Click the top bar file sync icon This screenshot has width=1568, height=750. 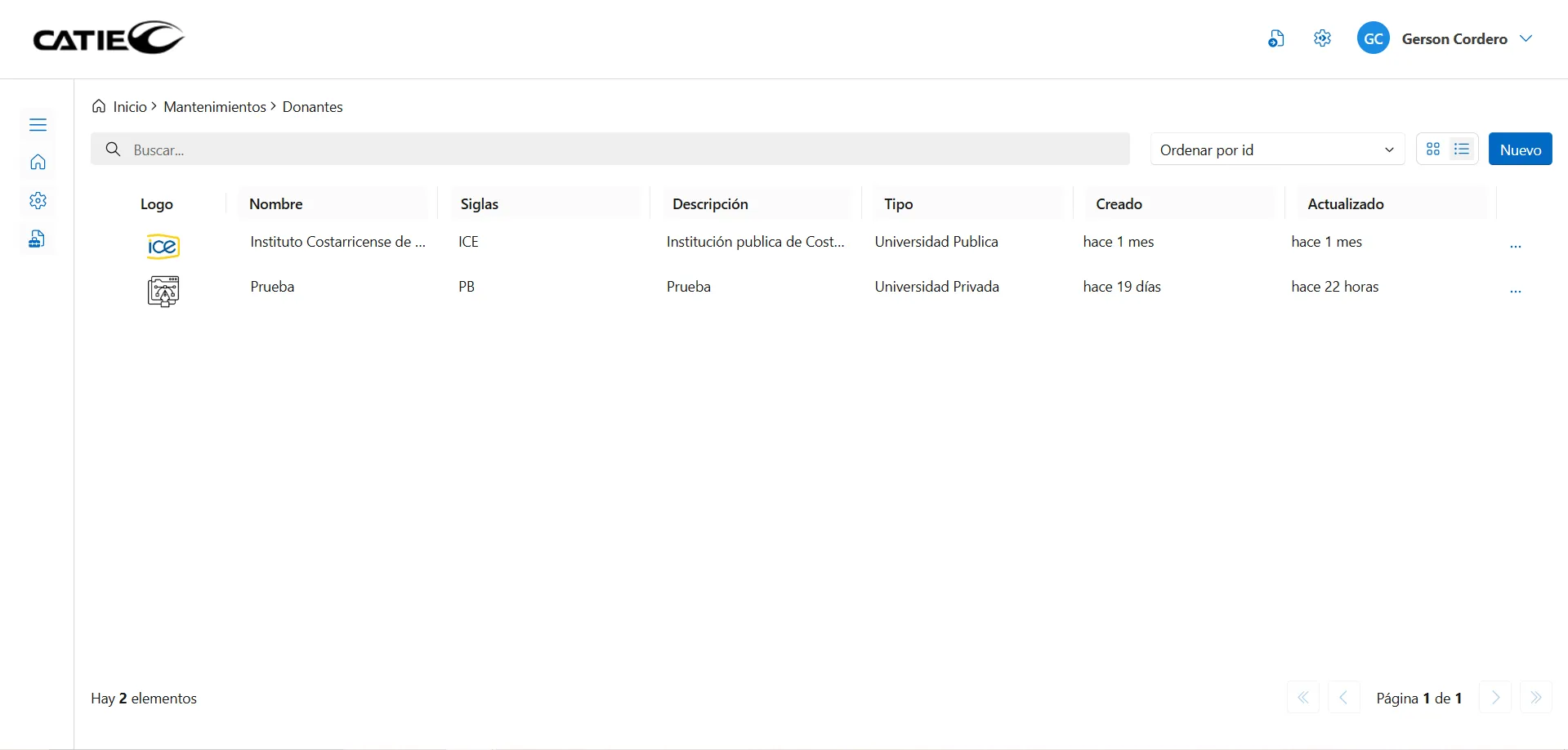[x=1275, y=38]
